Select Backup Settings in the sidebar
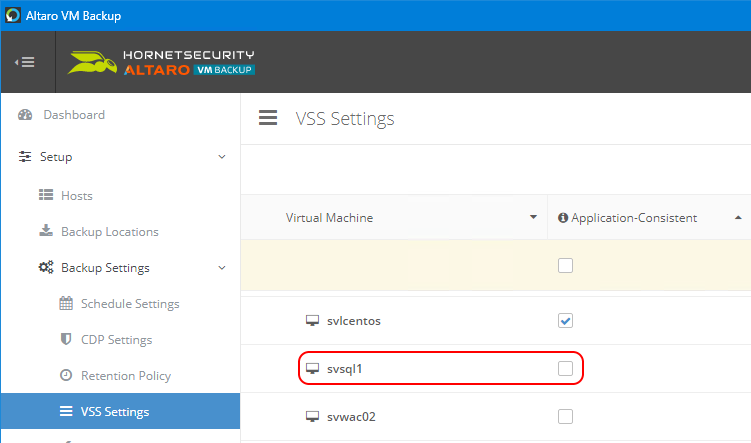The image size is (751, 443). (105, 268)
